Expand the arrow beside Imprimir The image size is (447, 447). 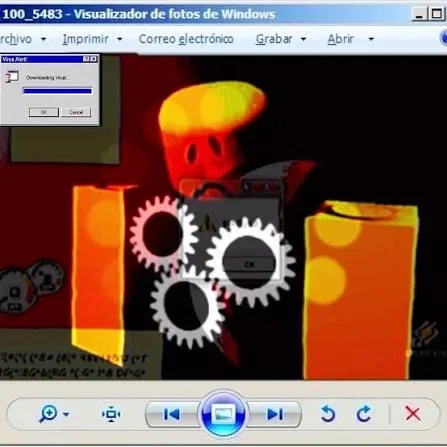[x=119, y=39]
